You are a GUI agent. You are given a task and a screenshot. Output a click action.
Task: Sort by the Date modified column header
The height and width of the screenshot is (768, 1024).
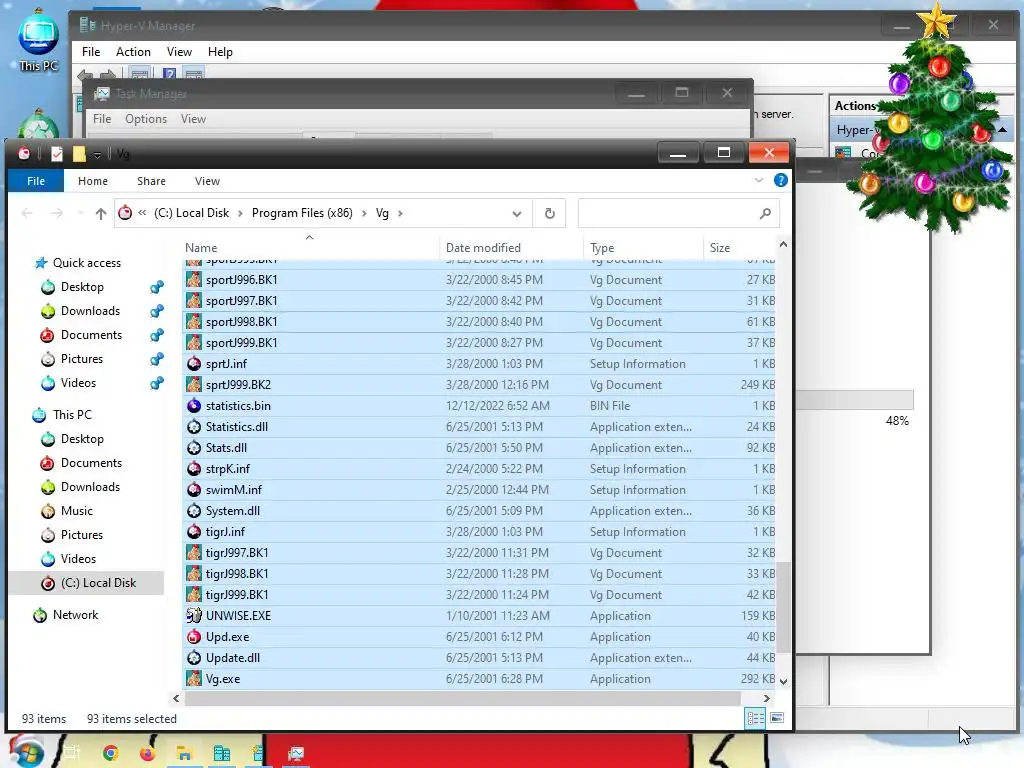click(x=511, y=248)
